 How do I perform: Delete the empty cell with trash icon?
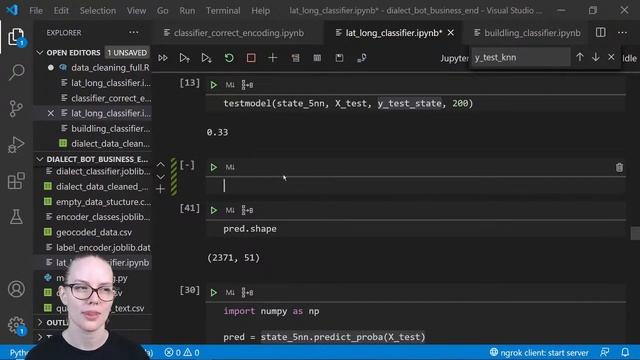tap(619, 167)
